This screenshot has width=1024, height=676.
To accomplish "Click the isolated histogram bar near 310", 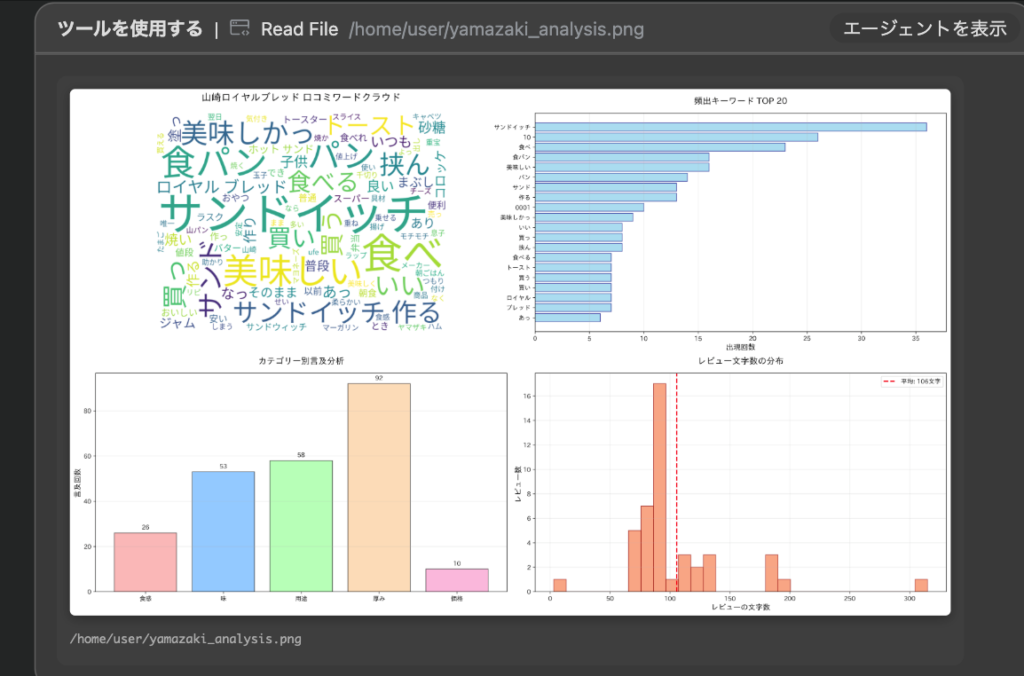I will pyautogui.click(x=921, y=585).
